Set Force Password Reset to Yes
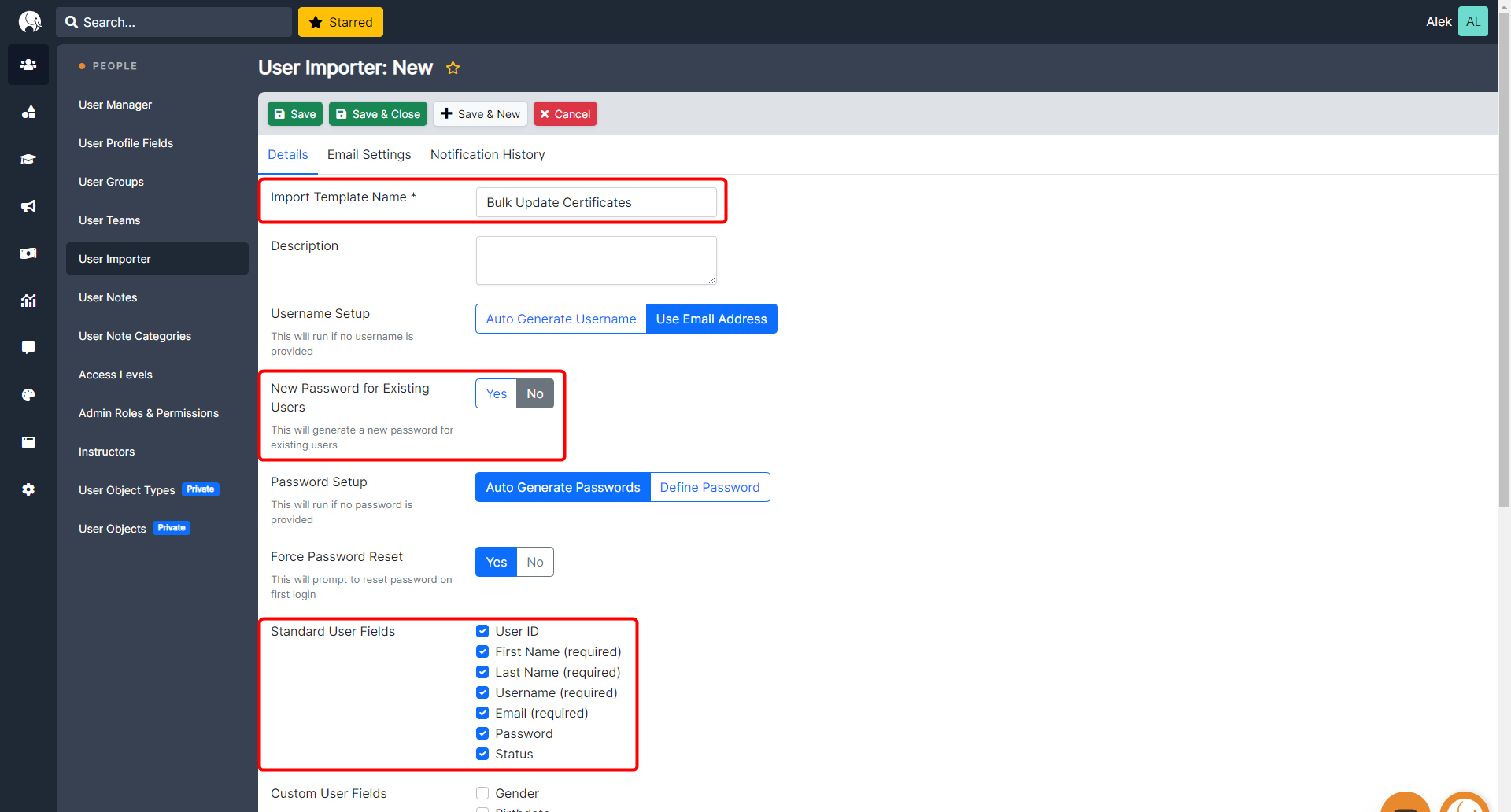The width and height of the screenshot is (1511, 812). [497, 562]
